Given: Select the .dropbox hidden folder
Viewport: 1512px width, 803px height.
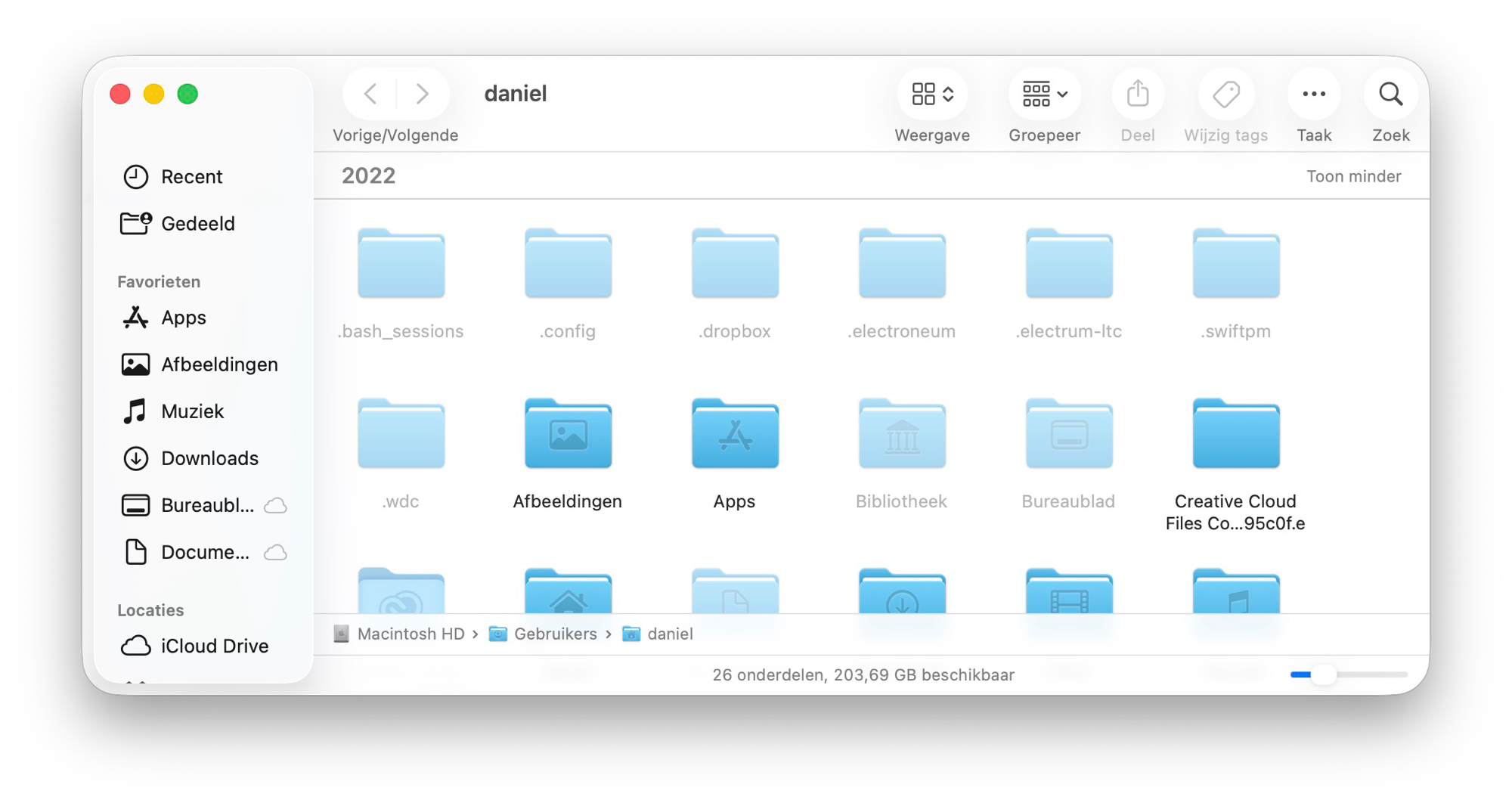Looking at the screenshot, I should pyautogui.click(x=735, y=265).
